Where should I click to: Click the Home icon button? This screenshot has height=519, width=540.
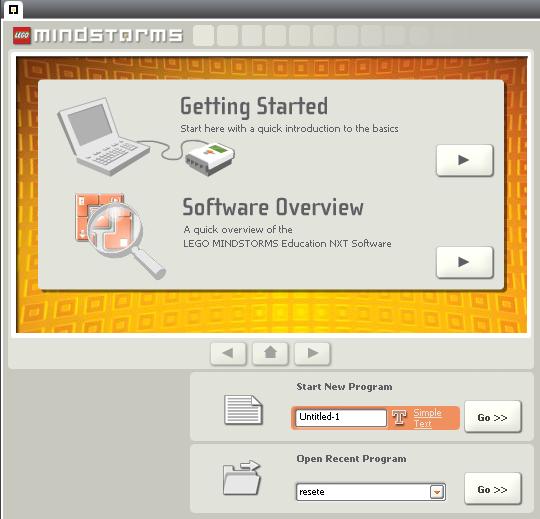270,353
